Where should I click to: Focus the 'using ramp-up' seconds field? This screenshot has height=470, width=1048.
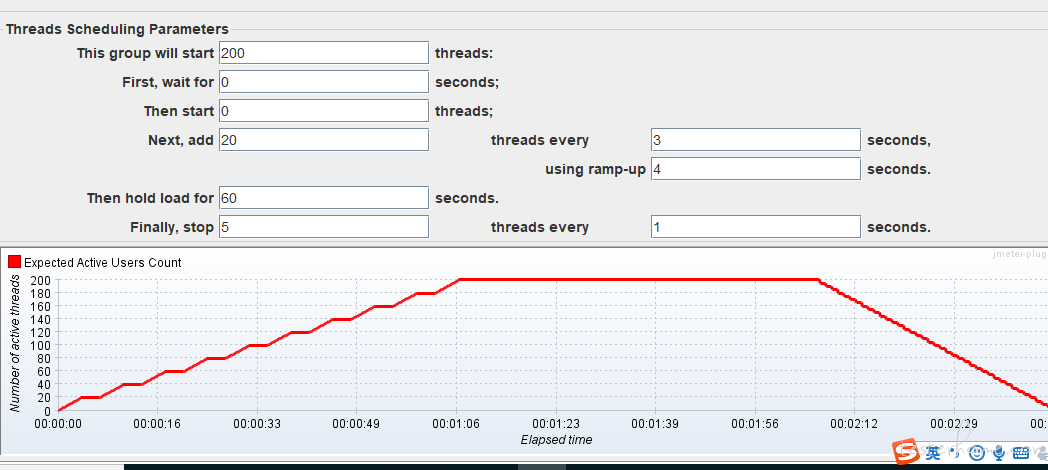755,169
